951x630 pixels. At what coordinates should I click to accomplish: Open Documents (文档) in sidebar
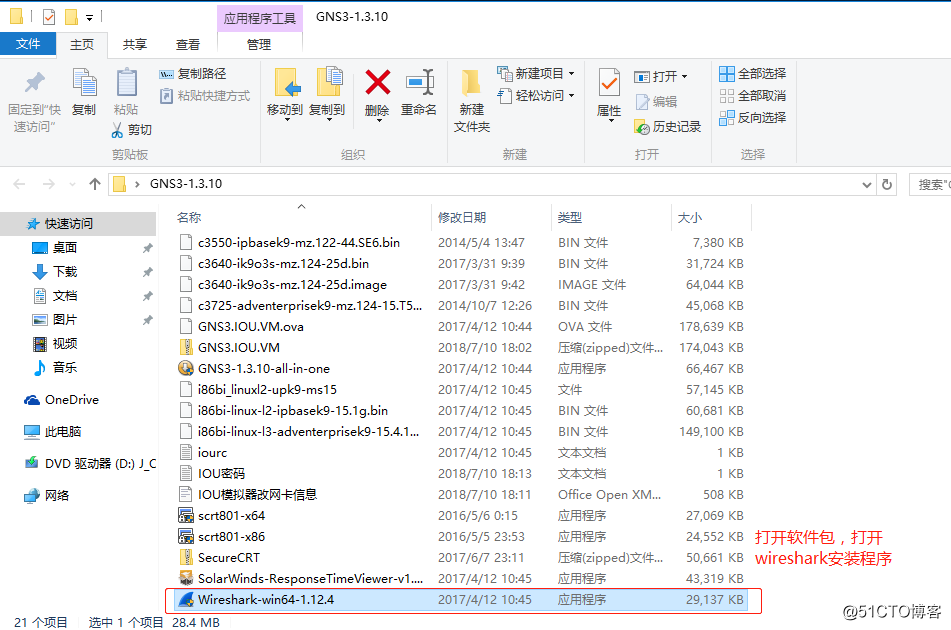(64, 296)
